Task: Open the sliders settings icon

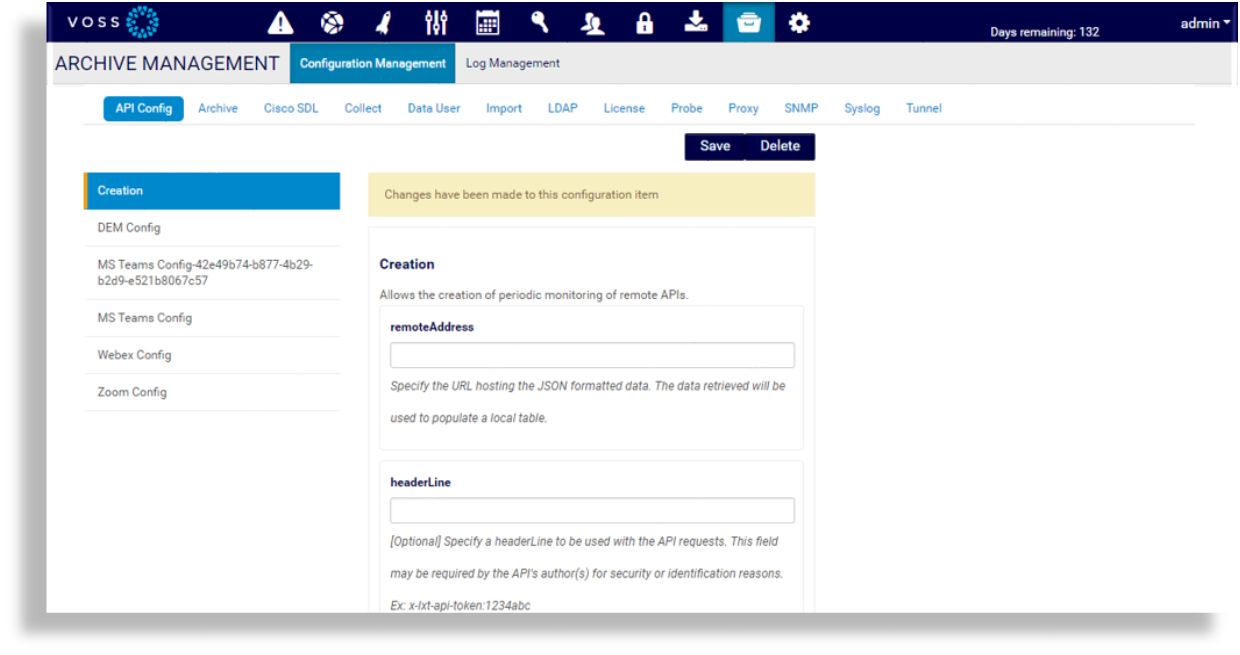Action: pyautogui.click(x=436, y=23)
